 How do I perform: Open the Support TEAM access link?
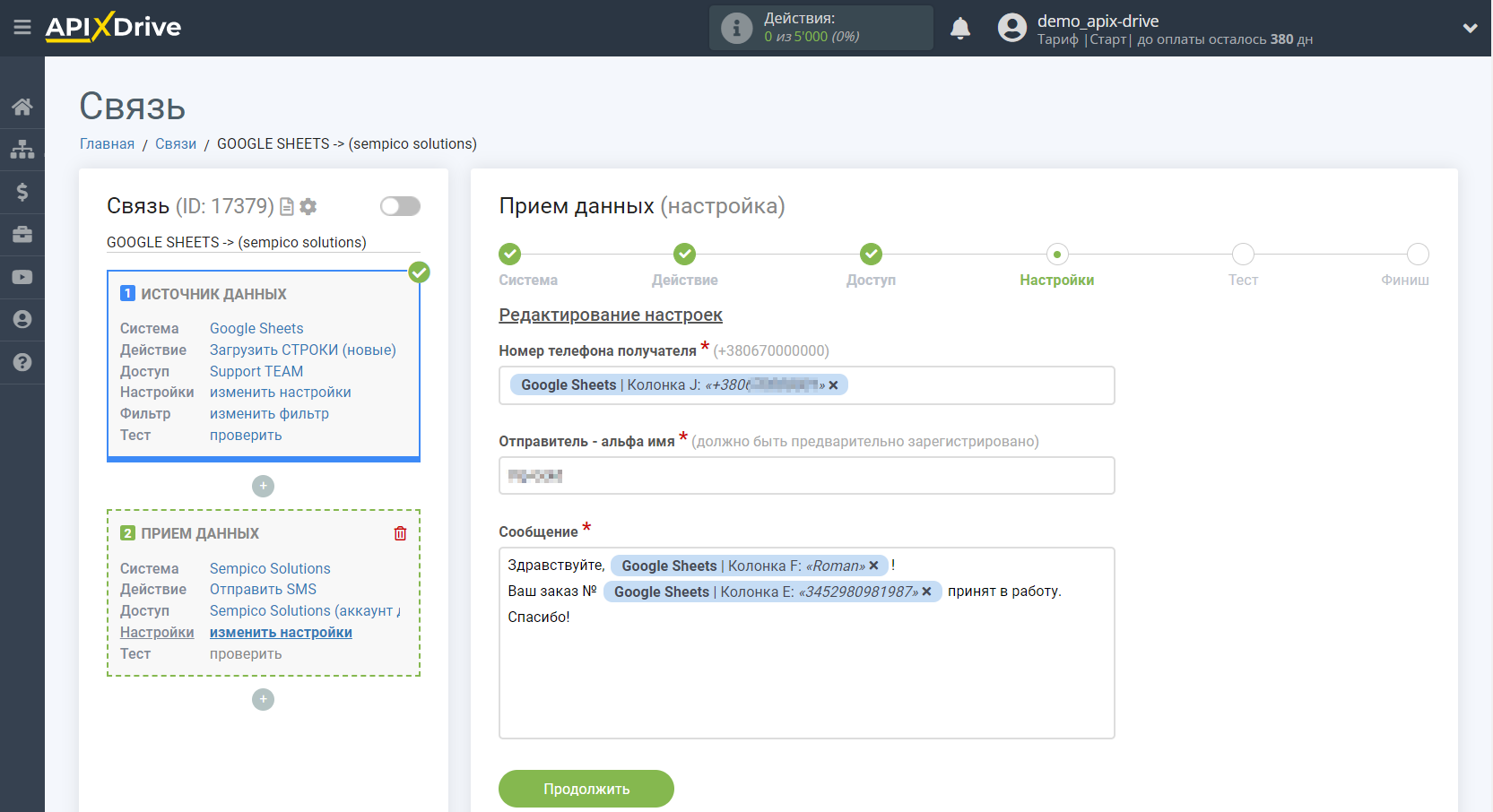coord(256,372)
